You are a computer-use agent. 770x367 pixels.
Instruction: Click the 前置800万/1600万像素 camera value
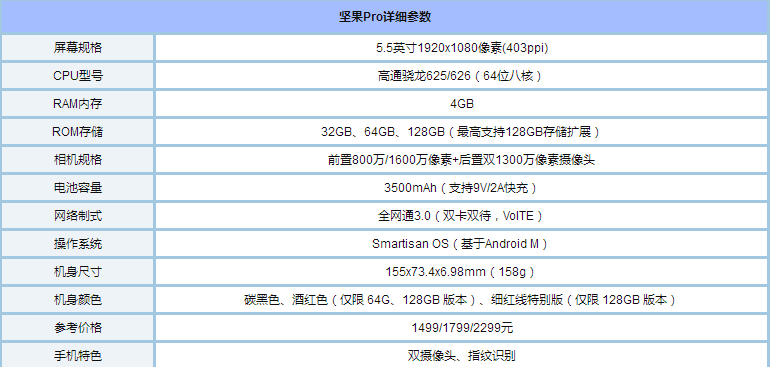462,160
